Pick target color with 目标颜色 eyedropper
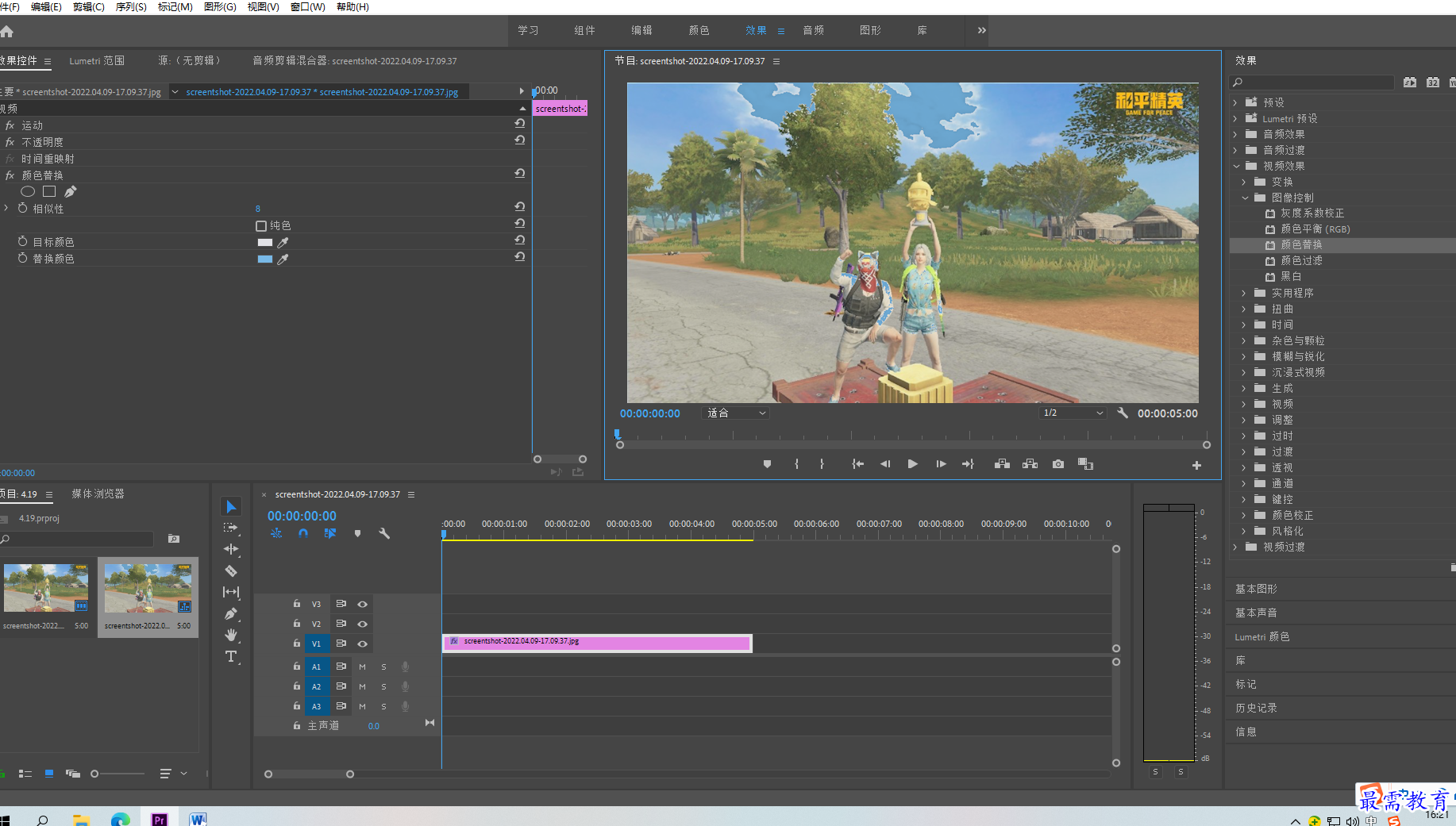The image size is (1456, 826). [x=283, y=242]
